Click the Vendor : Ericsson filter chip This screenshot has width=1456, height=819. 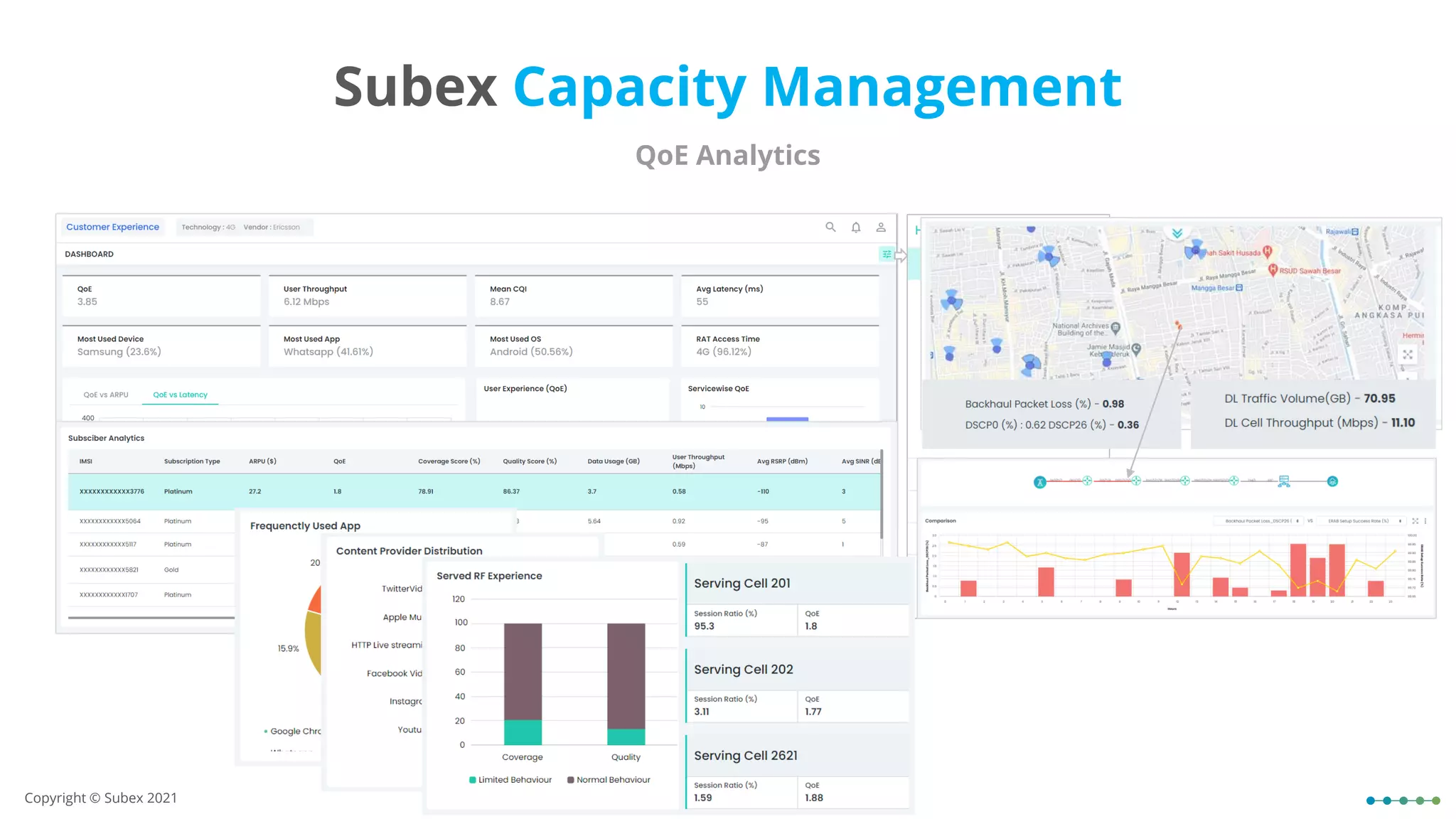tap(272, 227)
